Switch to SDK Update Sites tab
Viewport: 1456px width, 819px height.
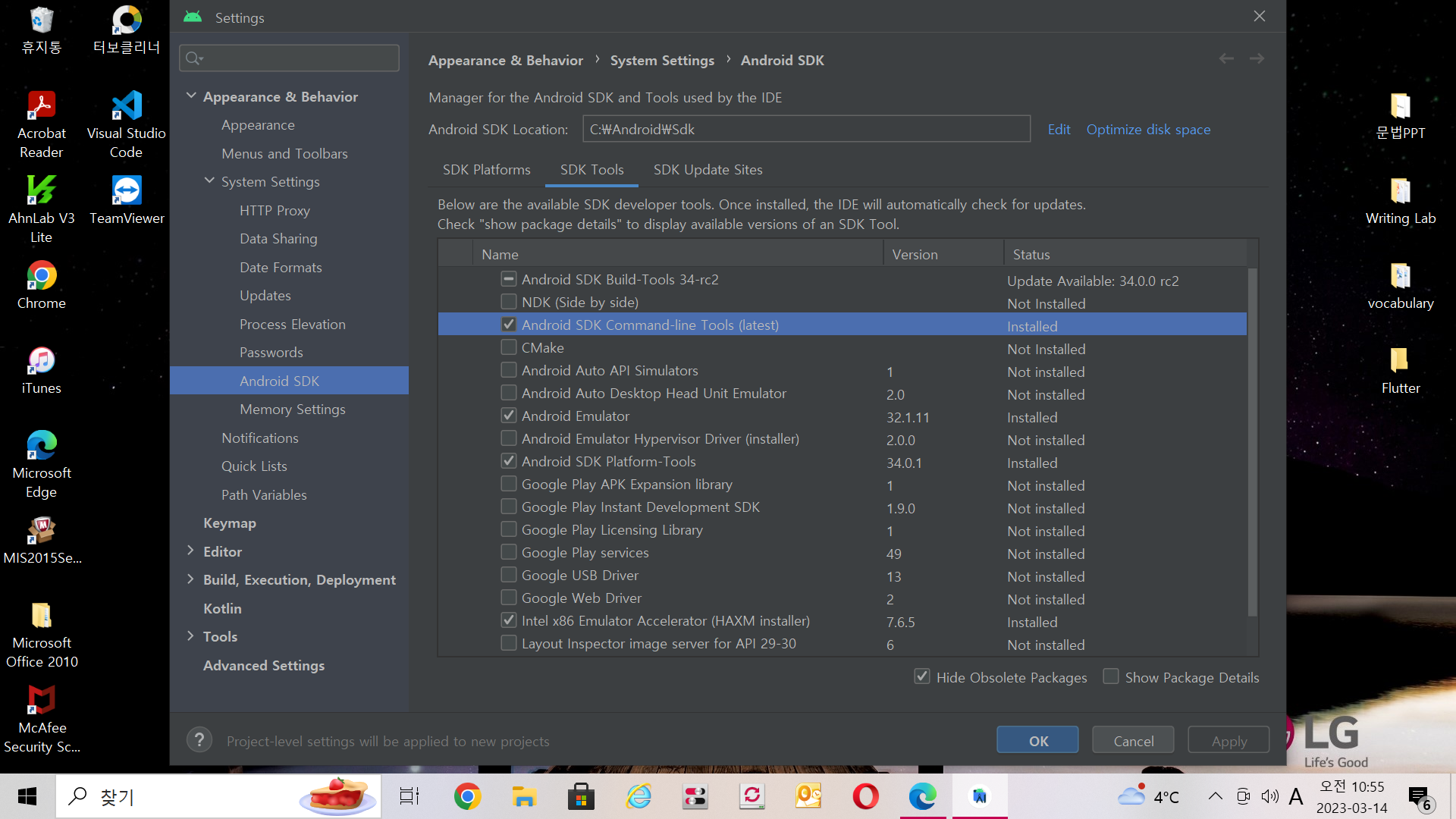click(708, 170)
